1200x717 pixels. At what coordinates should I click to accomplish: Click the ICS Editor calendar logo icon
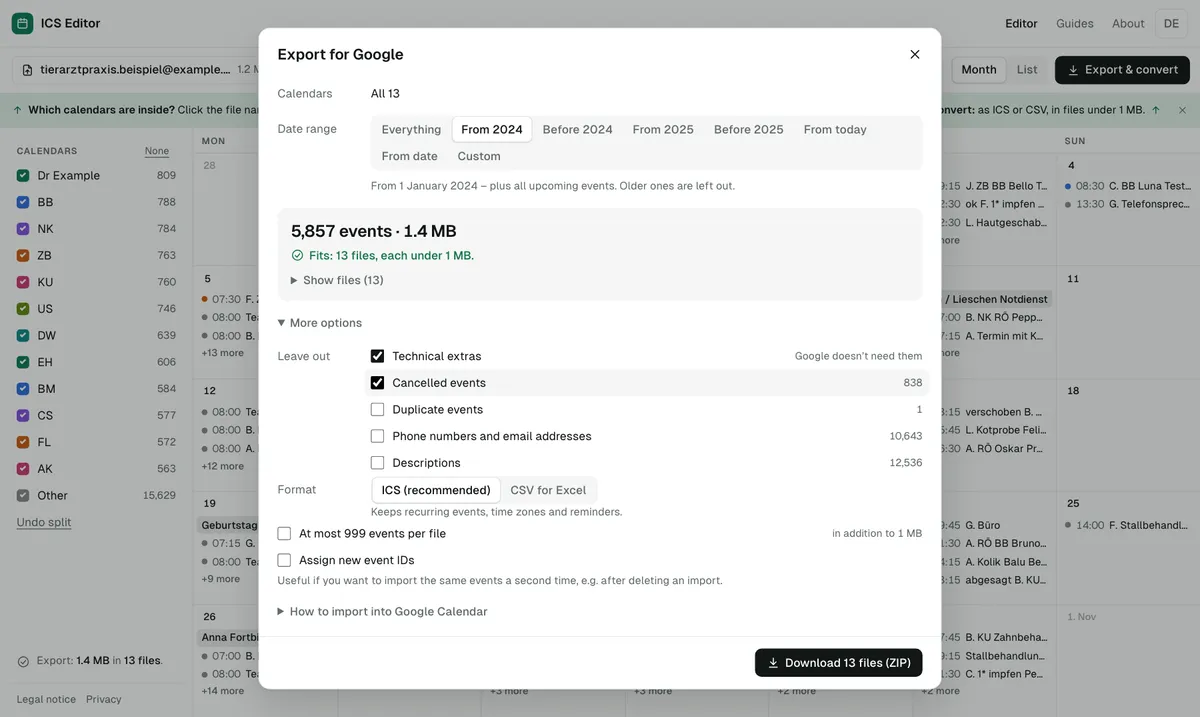coord(22,23)
